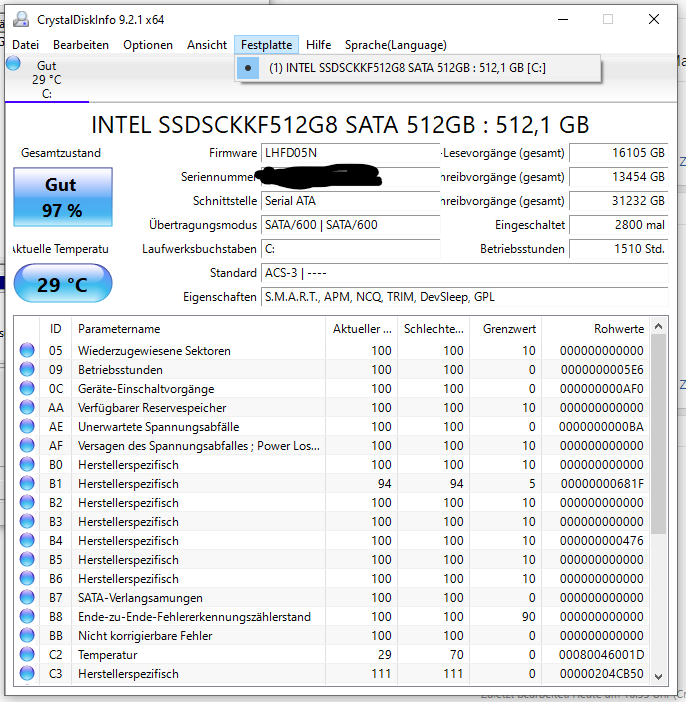Click status orb of Temperatur row

[x=27, y=654]
